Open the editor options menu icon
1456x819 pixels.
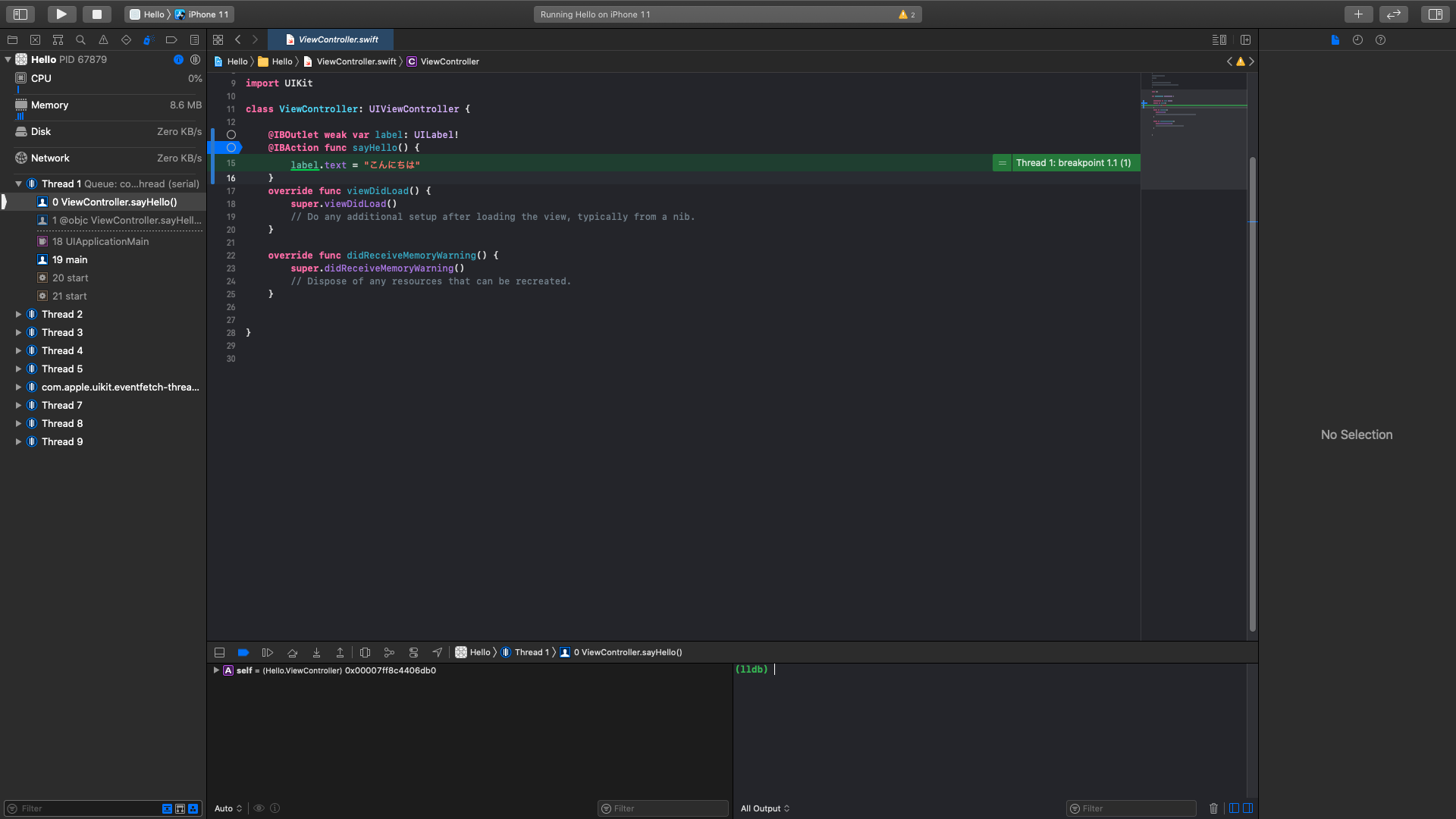pos(1219,39)
